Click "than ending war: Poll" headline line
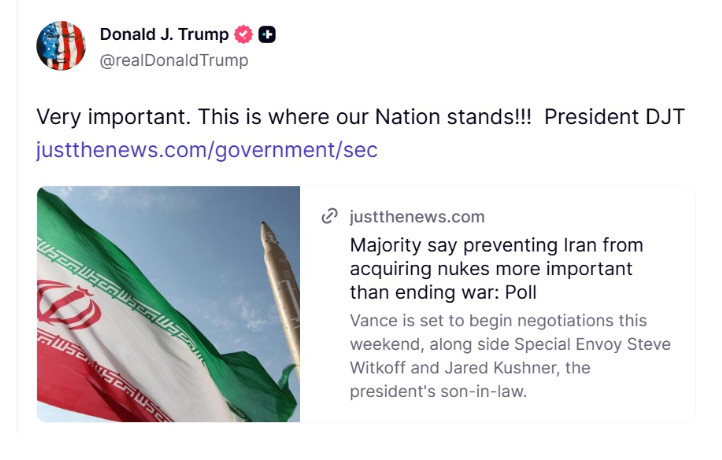The image size is (722, 460). pyautogui.click(x=443, y=292)
